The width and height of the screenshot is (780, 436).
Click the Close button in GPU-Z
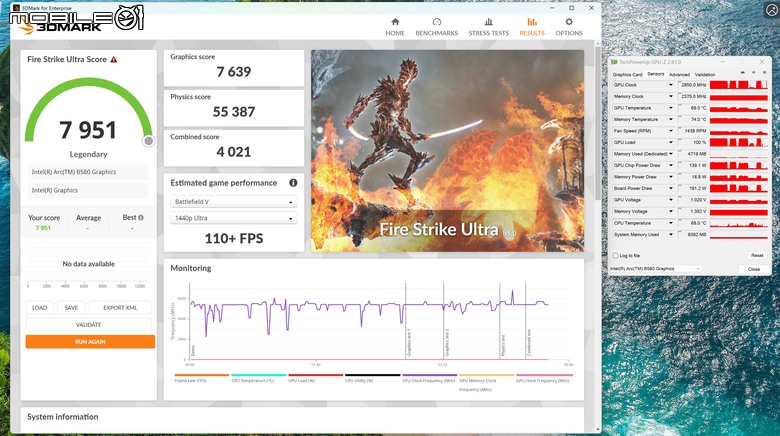754,269
